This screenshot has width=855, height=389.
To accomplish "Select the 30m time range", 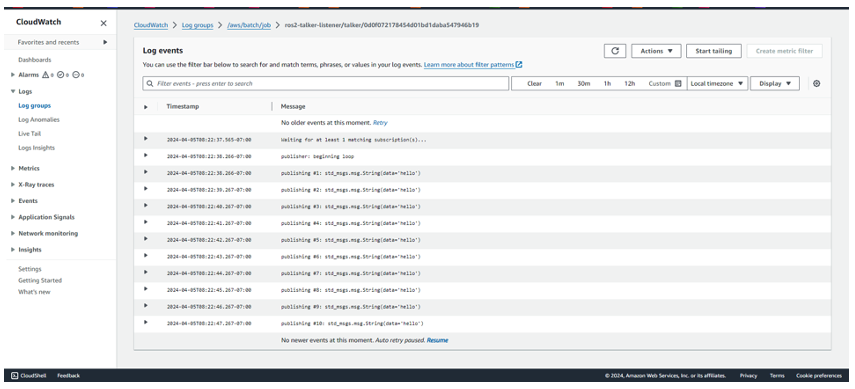I will (x=583, y=83).
